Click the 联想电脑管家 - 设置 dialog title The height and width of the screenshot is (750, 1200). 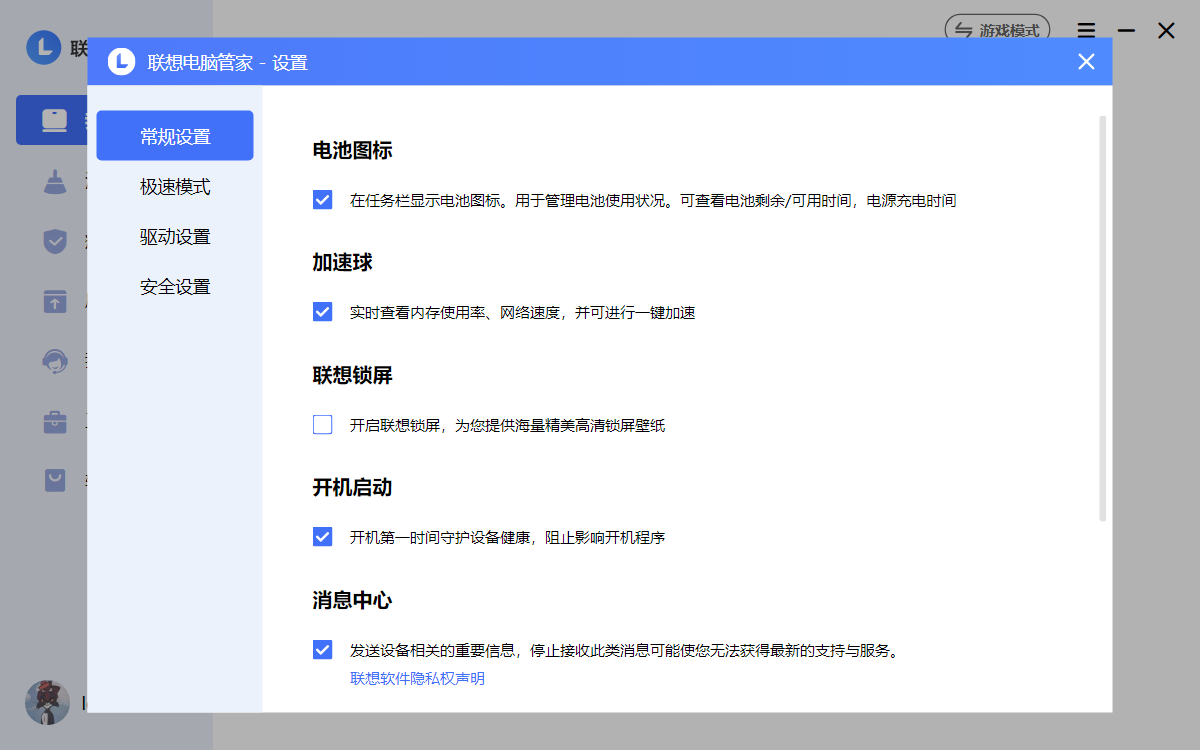click(x=228, y=63)
